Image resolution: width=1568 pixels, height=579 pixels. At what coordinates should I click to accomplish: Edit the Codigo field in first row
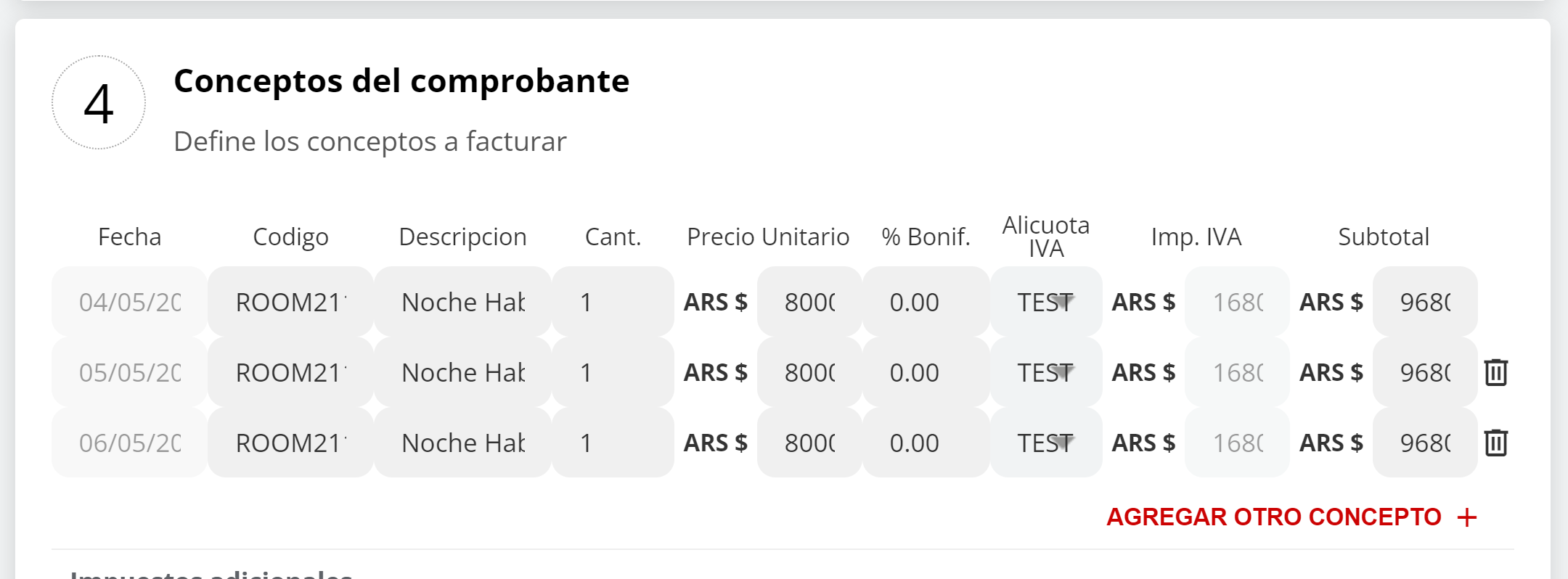tap(290, 302)
